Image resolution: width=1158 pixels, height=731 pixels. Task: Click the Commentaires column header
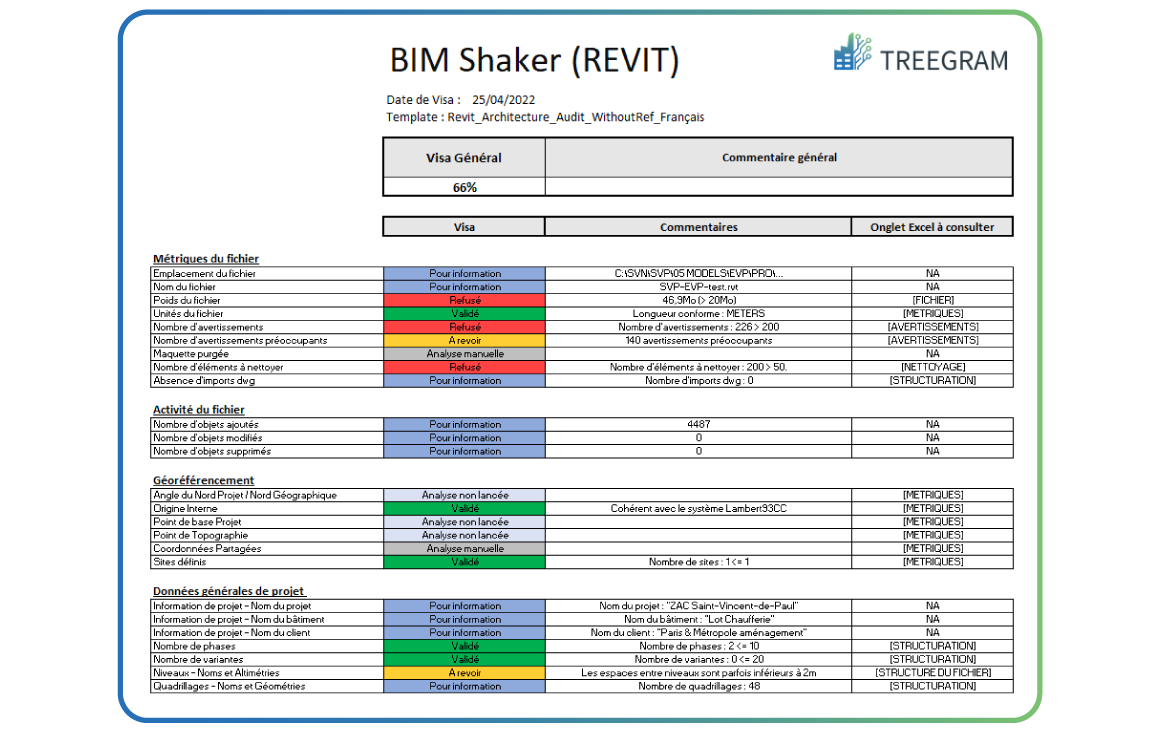(x=699, y=227)
